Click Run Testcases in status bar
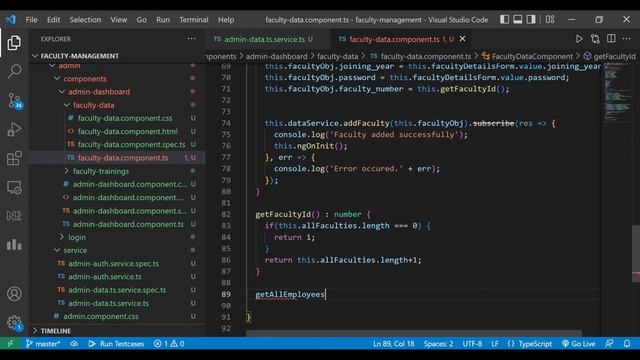 [116, 344]
